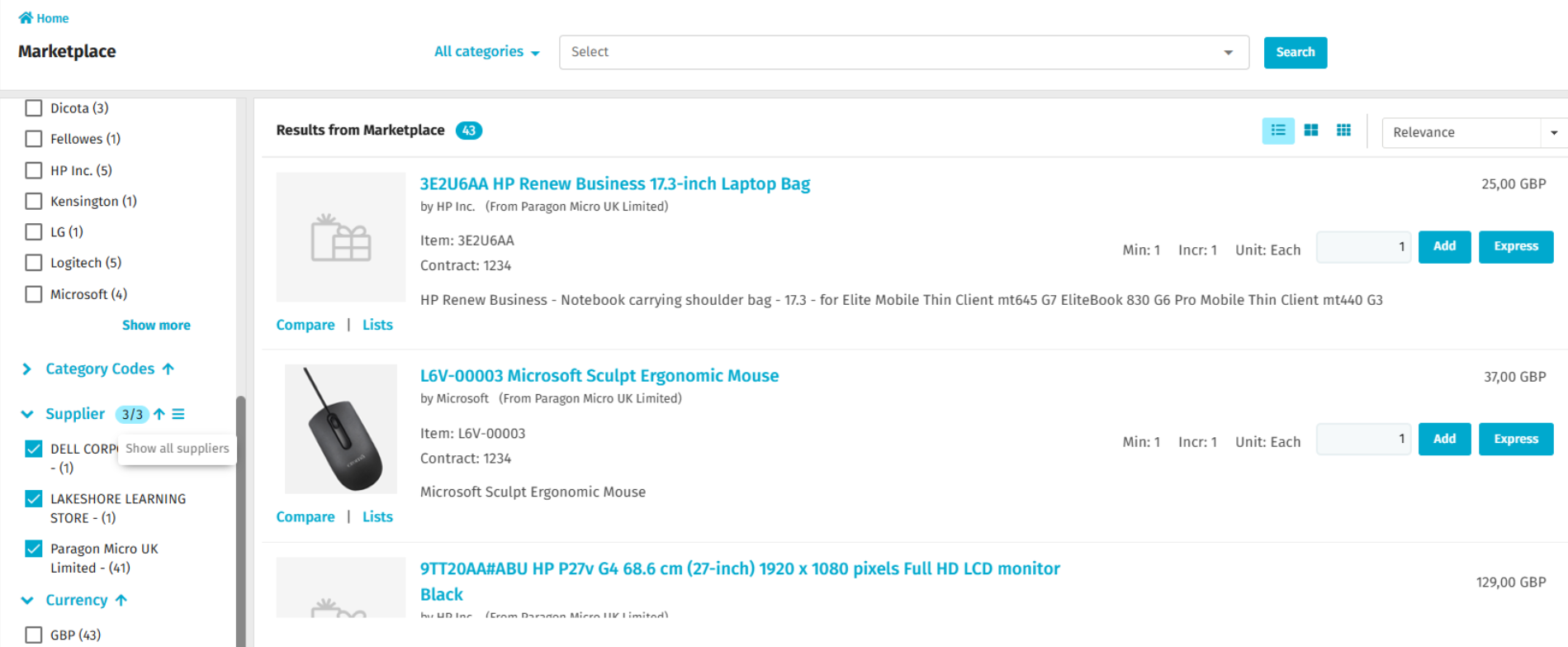Click the Supplier list menu icon
The image size is (1568, 647).
point(178,414)
